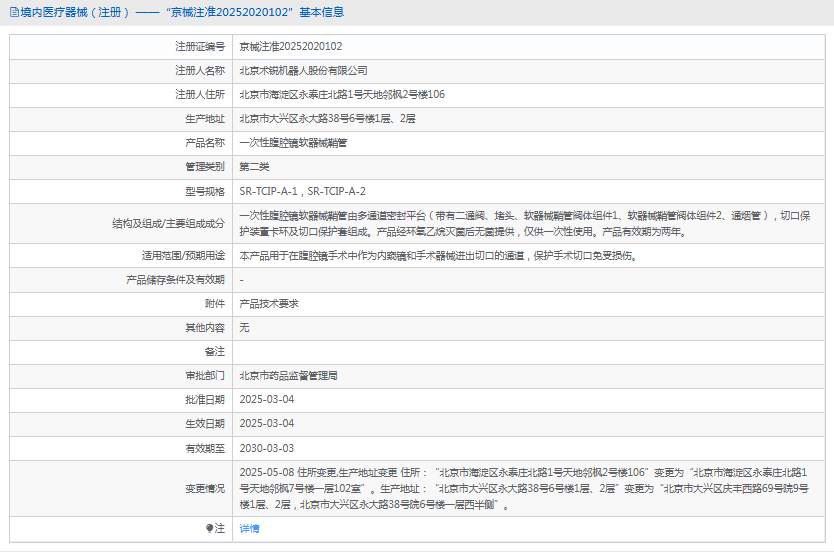Select attachment value 产品技术要求
Image resolution: width=834 pixels, height=552 pixels.
pyautogui.click(x=269, y=304)
